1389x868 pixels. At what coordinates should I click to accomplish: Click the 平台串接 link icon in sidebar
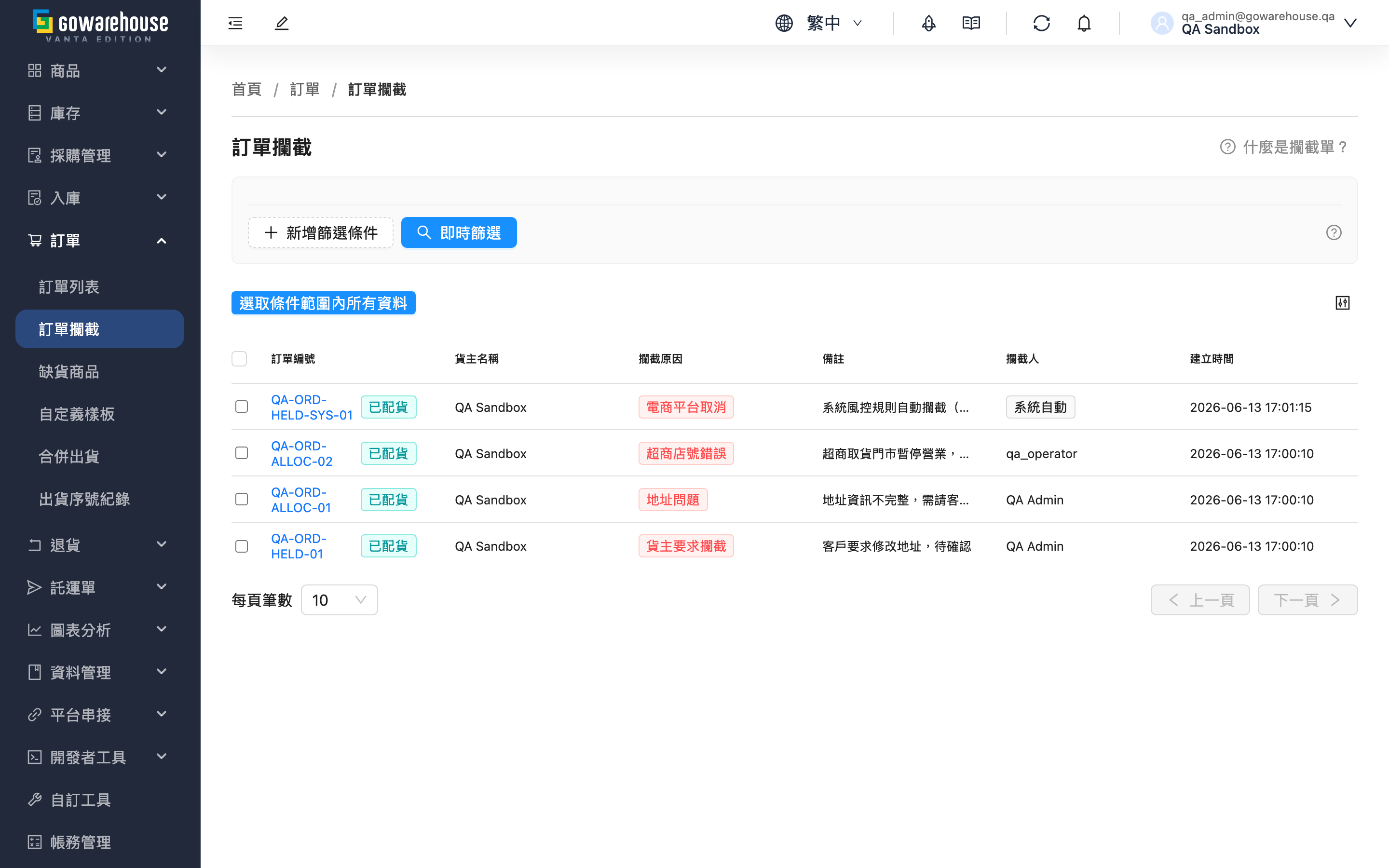click(x=34, y=714)
